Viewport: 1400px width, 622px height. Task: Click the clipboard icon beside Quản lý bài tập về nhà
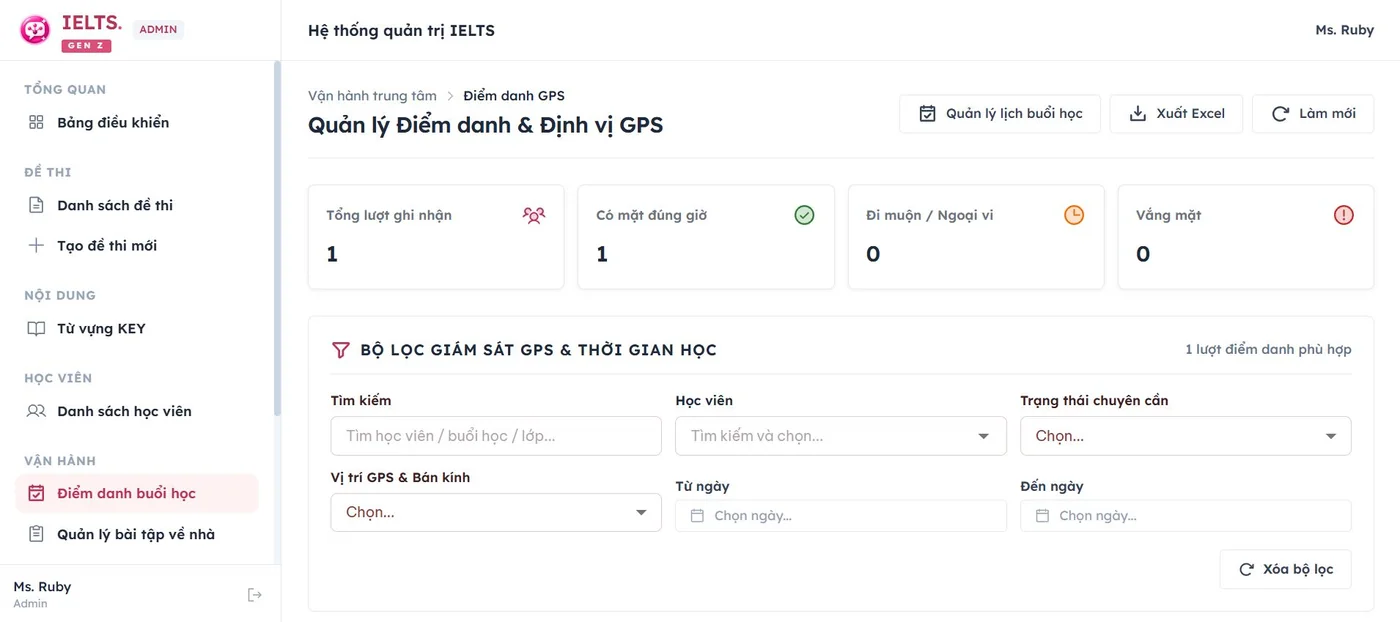tap(36, 534)
